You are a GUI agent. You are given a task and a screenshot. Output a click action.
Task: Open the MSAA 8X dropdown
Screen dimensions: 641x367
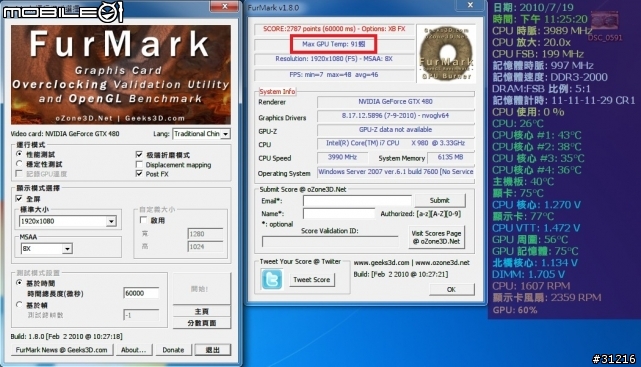click(47, 248)
